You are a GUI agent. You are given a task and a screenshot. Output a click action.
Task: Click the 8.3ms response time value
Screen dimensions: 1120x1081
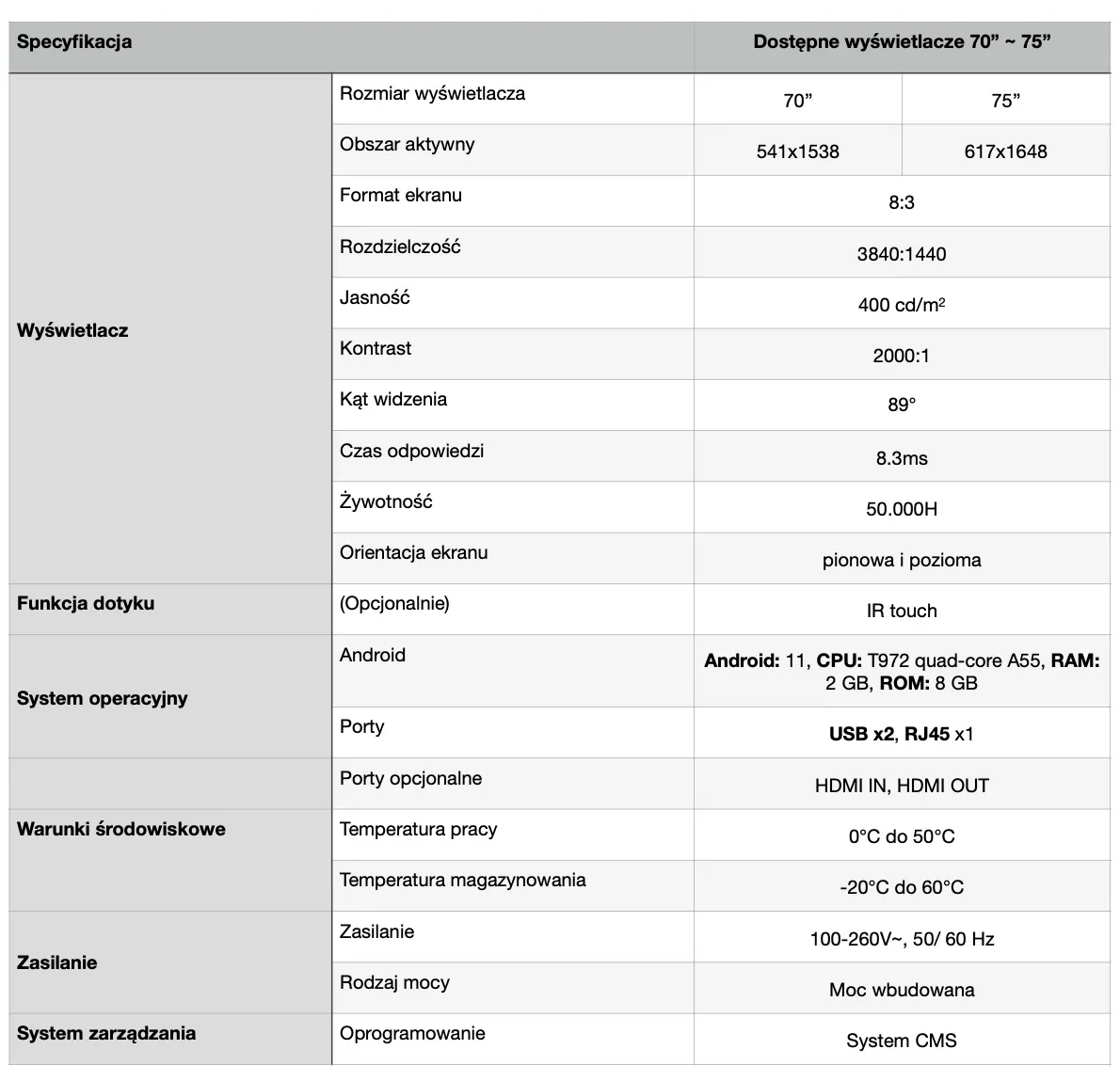[901, 458]
